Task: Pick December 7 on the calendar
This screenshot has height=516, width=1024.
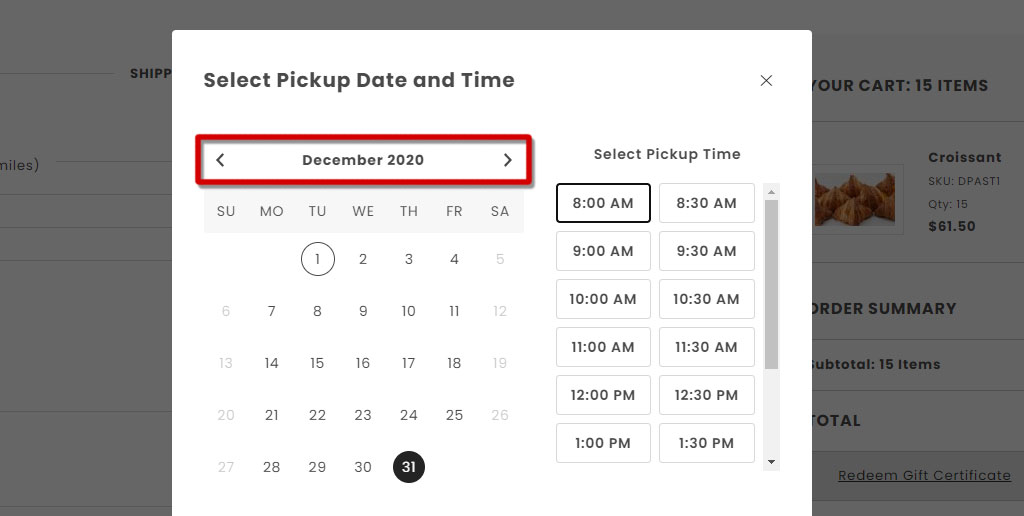Action: coord(272,312)
